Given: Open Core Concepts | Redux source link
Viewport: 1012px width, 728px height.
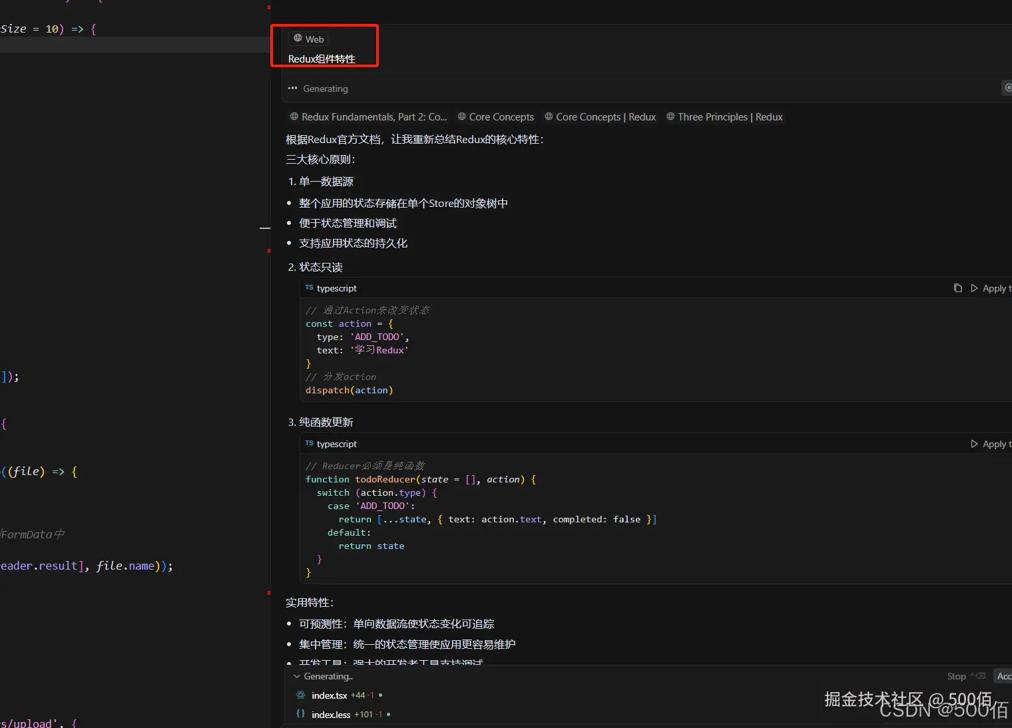Looking at the screenshot, I should click(600, 117).
